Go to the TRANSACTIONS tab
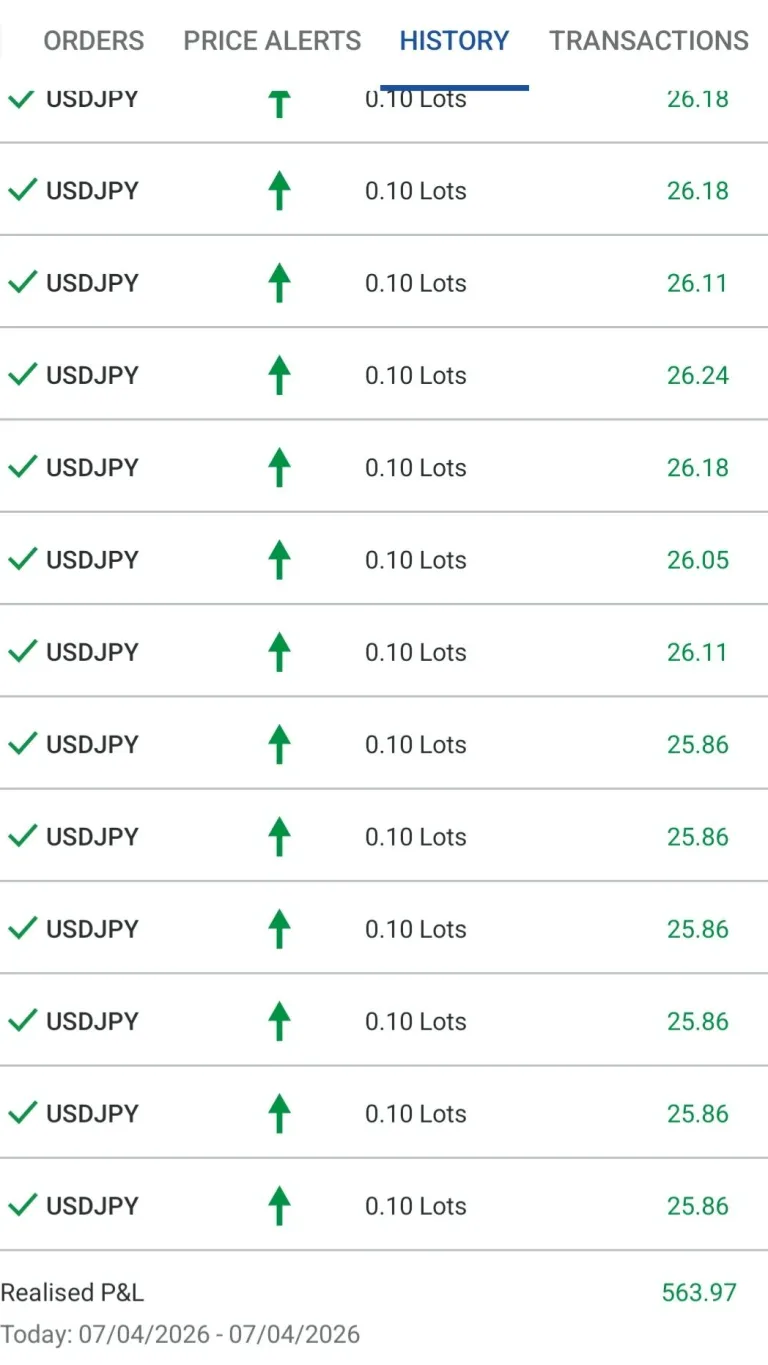 pos(649,41)
